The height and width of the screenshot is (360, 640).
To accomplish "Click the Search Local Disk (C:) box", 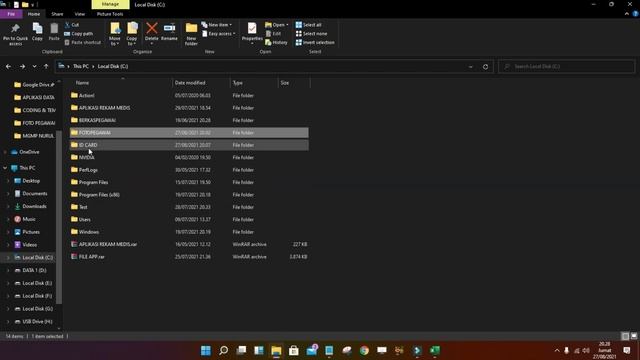I will click(567, 66).
